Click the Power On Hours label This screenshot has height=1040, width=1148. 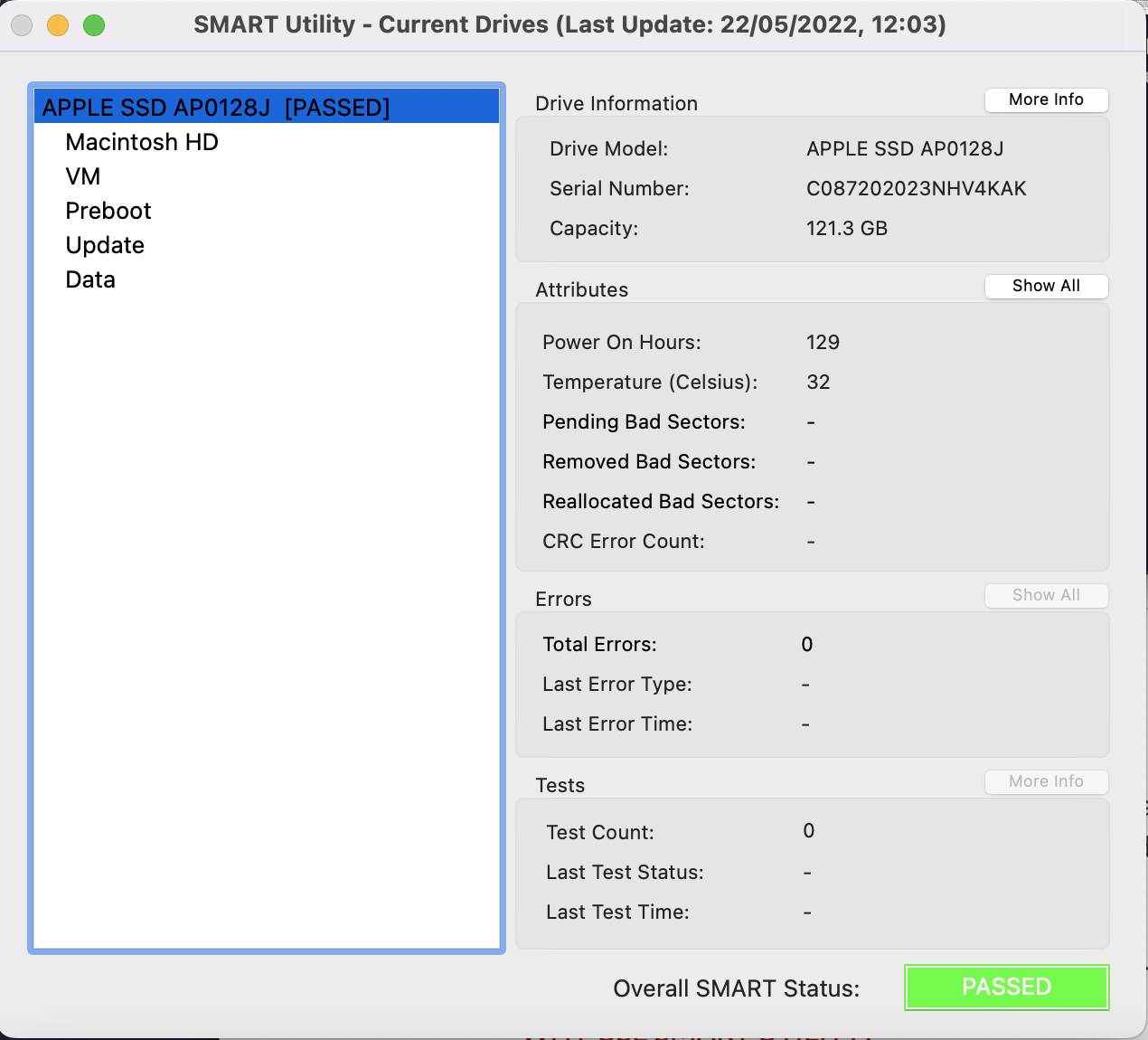tap(622, 342)
